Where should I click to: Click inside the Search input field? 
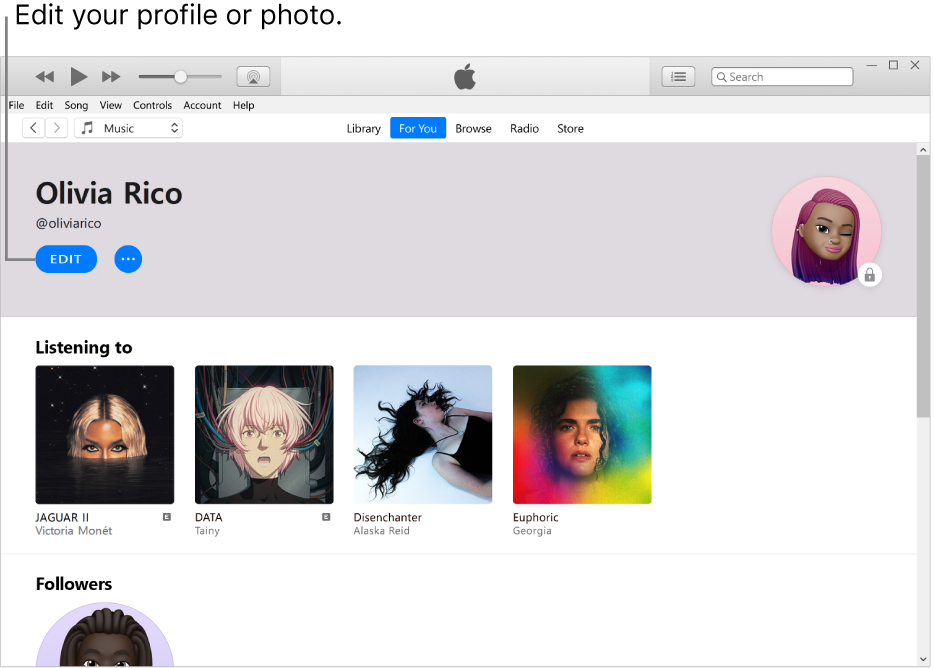point(782,77)
